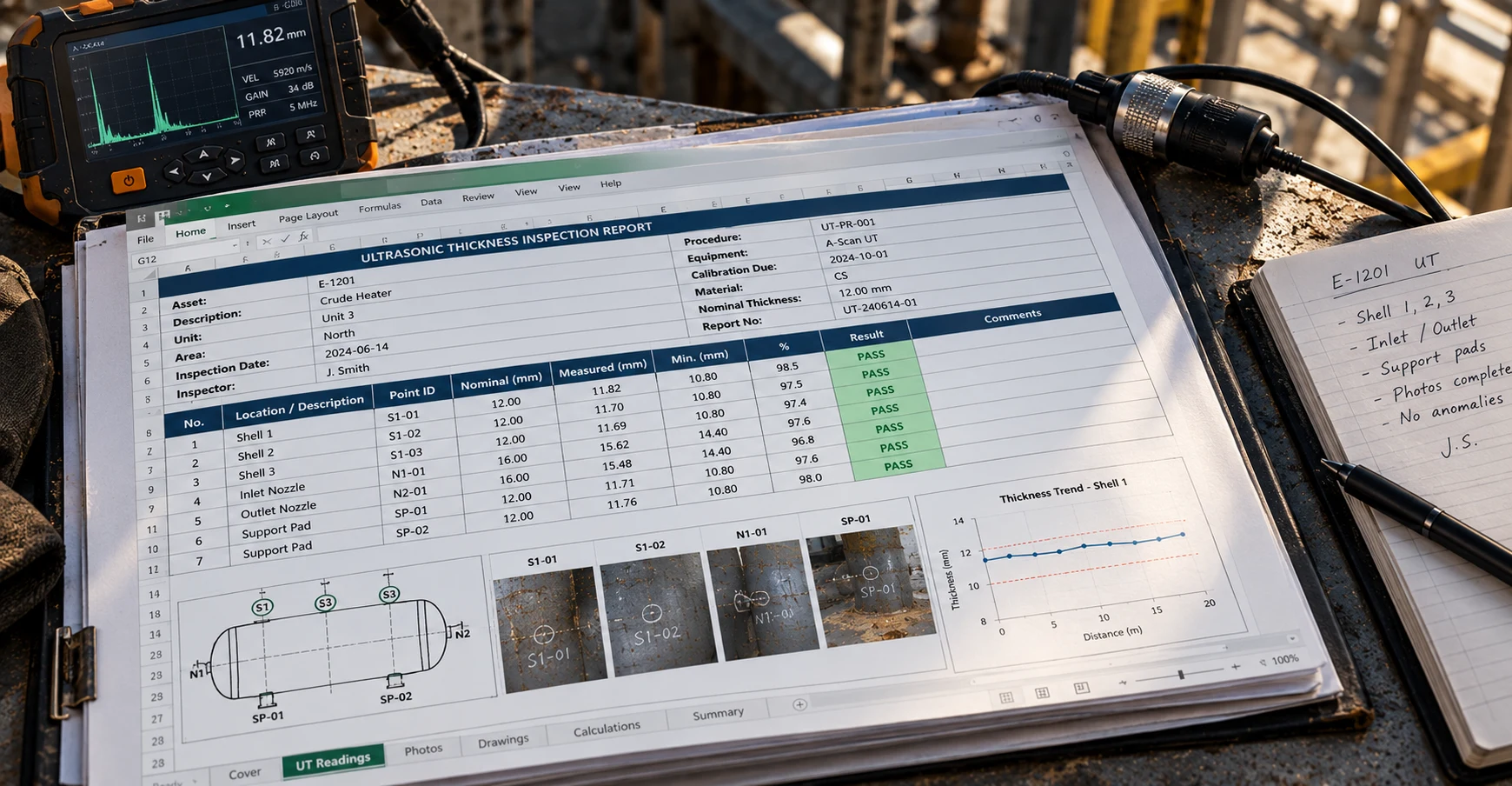Open the Help ribbon tab

[x=611, y=183]
